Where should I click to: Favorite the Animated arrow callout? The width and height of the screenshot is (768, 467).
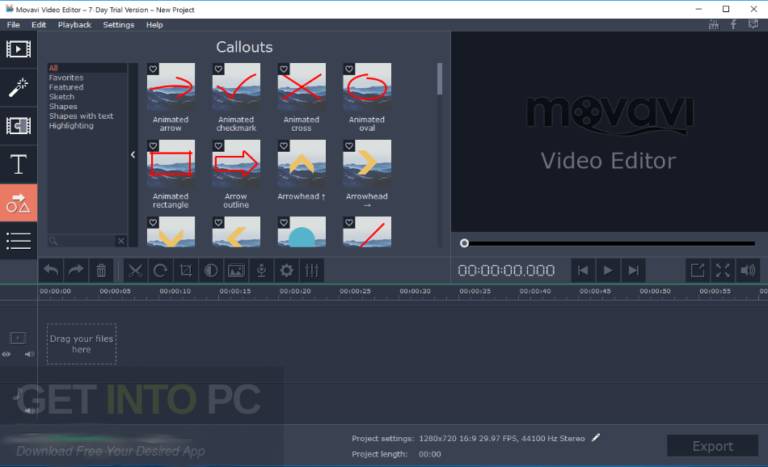click(x=153, y=69)
